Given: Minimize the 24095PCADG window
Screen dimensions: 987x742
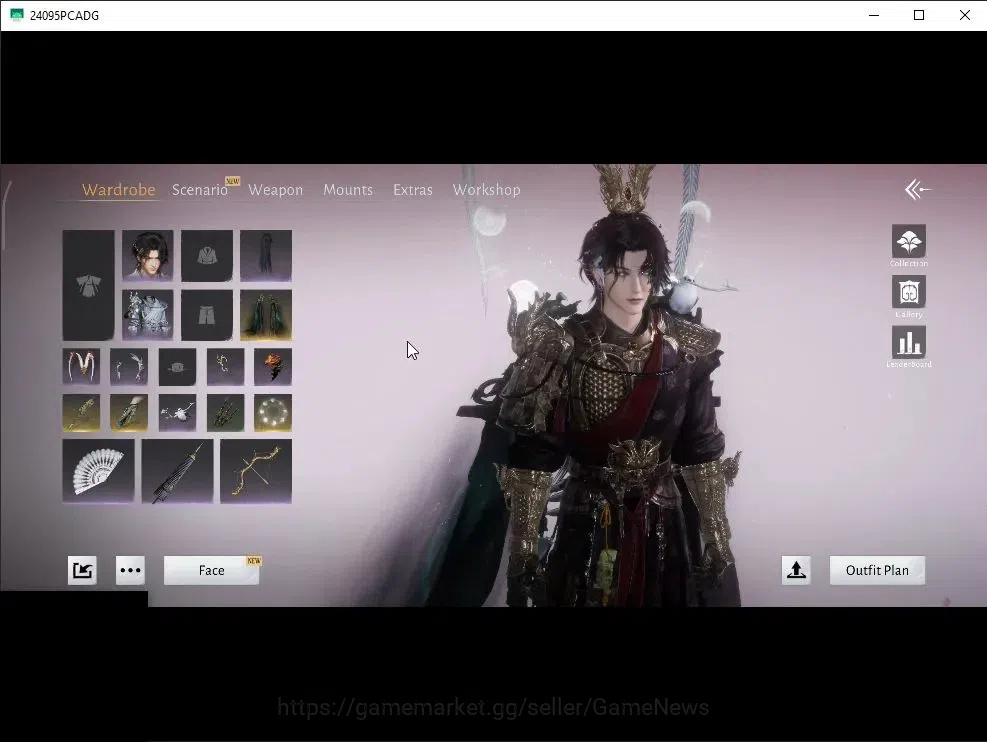Looking at the screenshot, I should 874,15.
